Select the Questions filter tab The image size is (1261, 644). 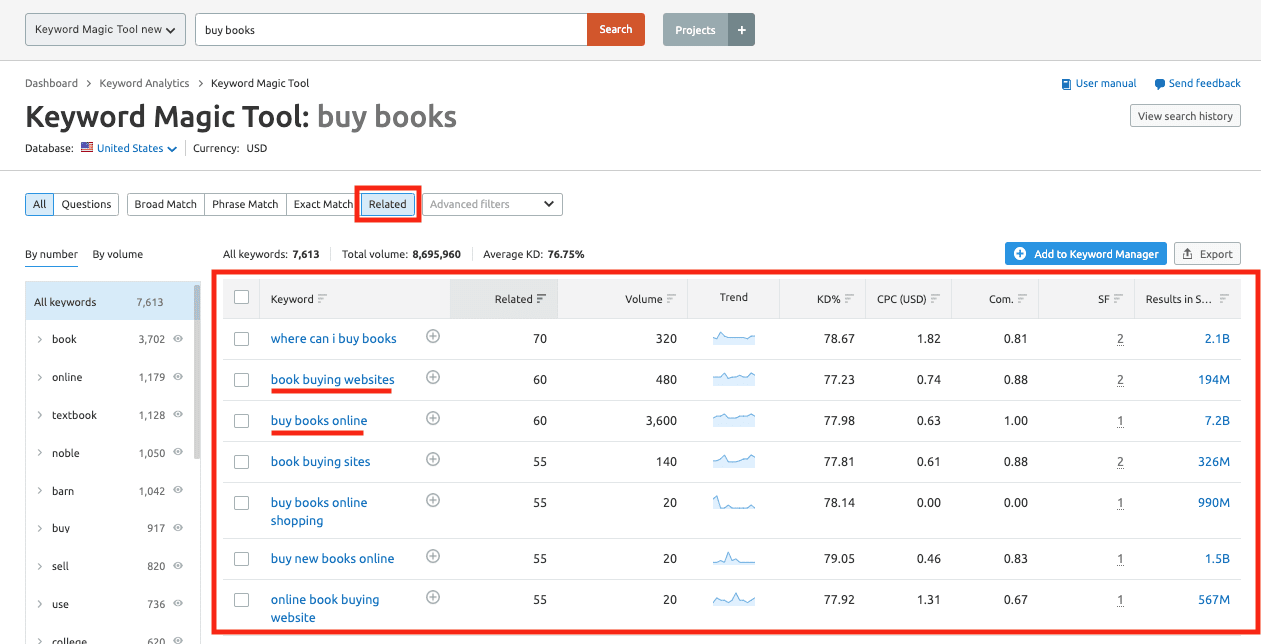tap(86, 204)
